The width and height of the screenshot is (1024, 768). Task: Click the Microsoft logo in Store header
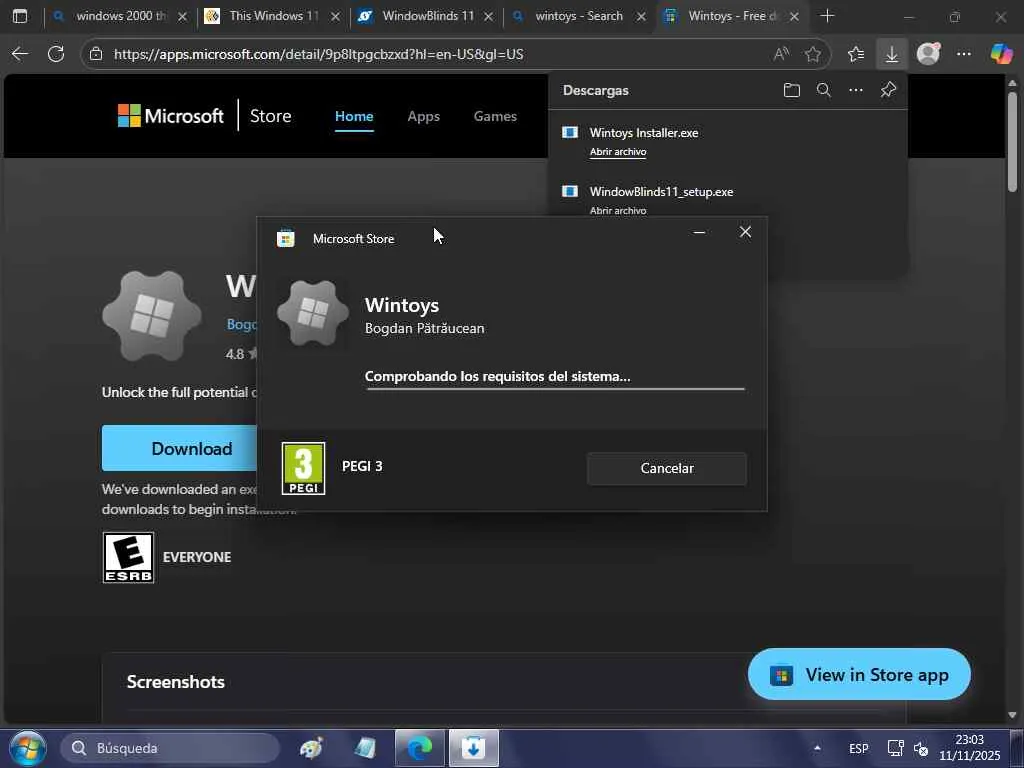[x=170, y=116]
